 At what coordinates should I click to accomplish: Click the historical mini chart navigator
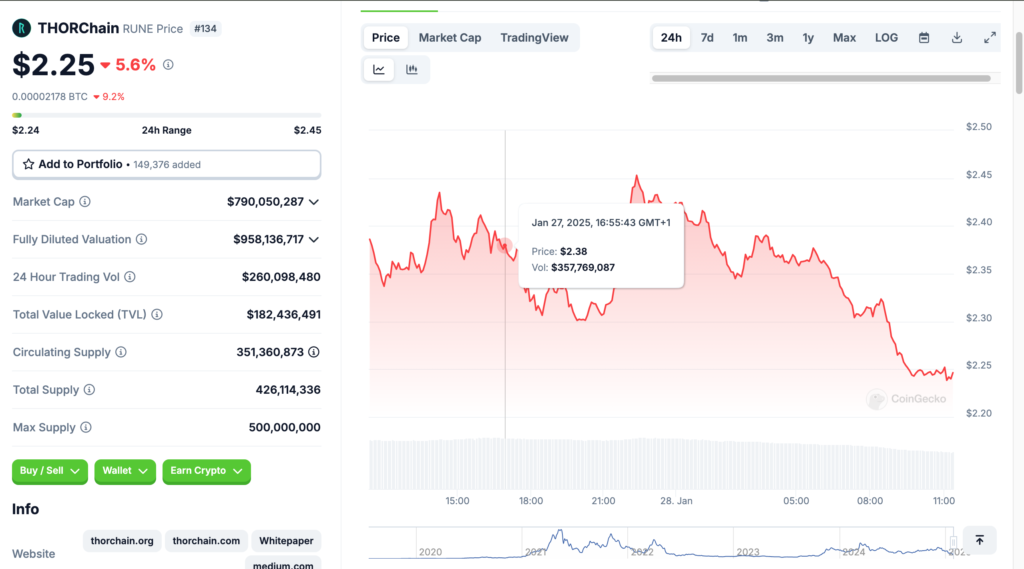[661, 543]
